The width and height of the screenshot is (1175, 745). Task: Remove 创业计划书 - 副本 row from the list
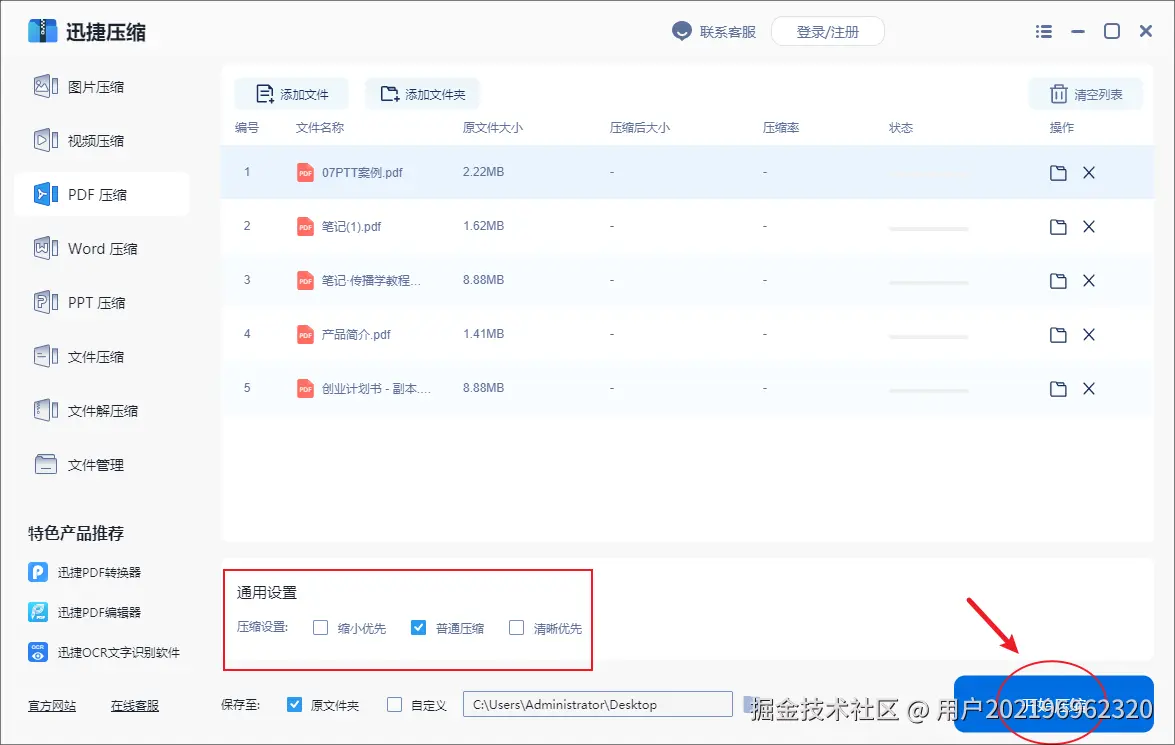click(1089, 389)
